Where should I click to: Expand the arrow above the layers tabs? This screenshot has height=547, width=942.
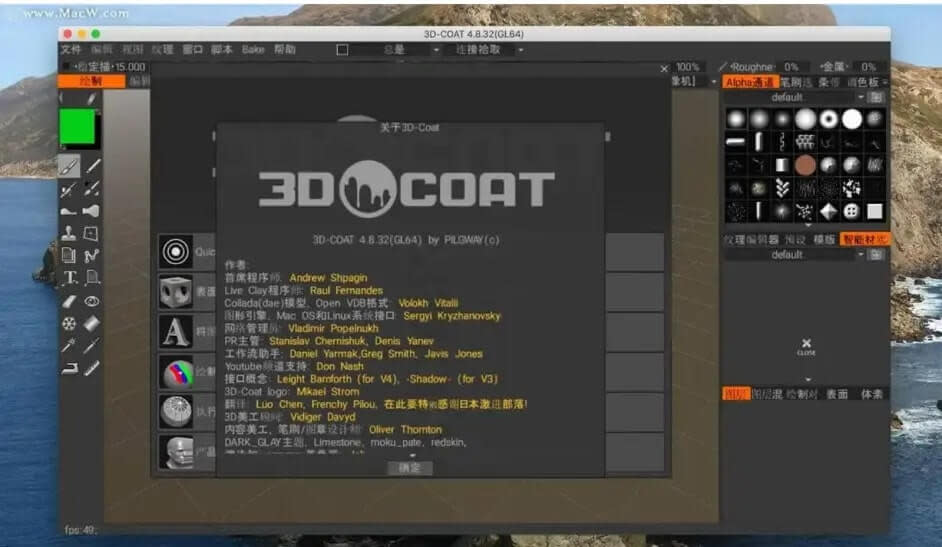[x=807, y=379]
